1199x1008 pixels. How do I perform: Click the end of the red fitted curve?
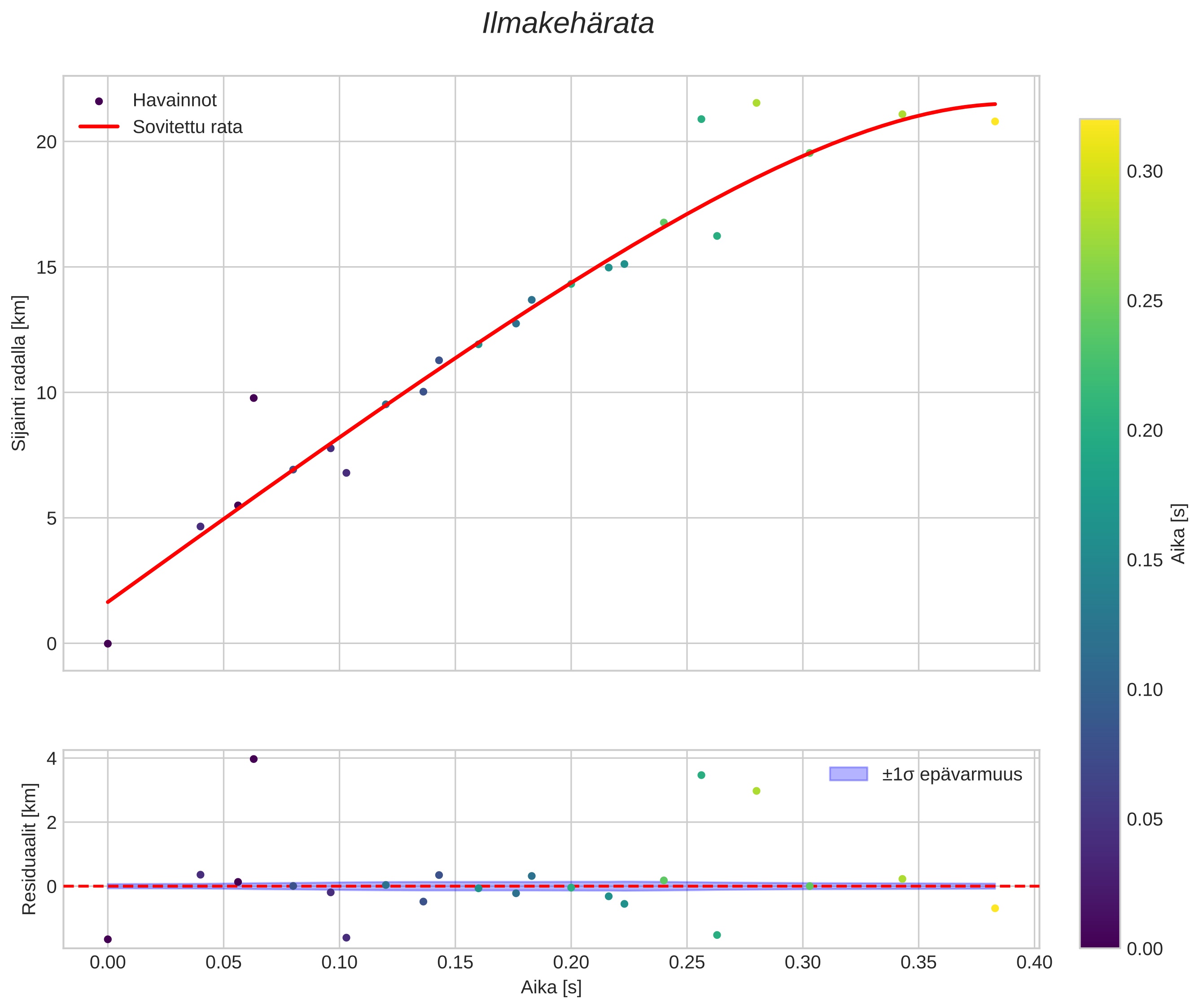click(x=994, y=104)
